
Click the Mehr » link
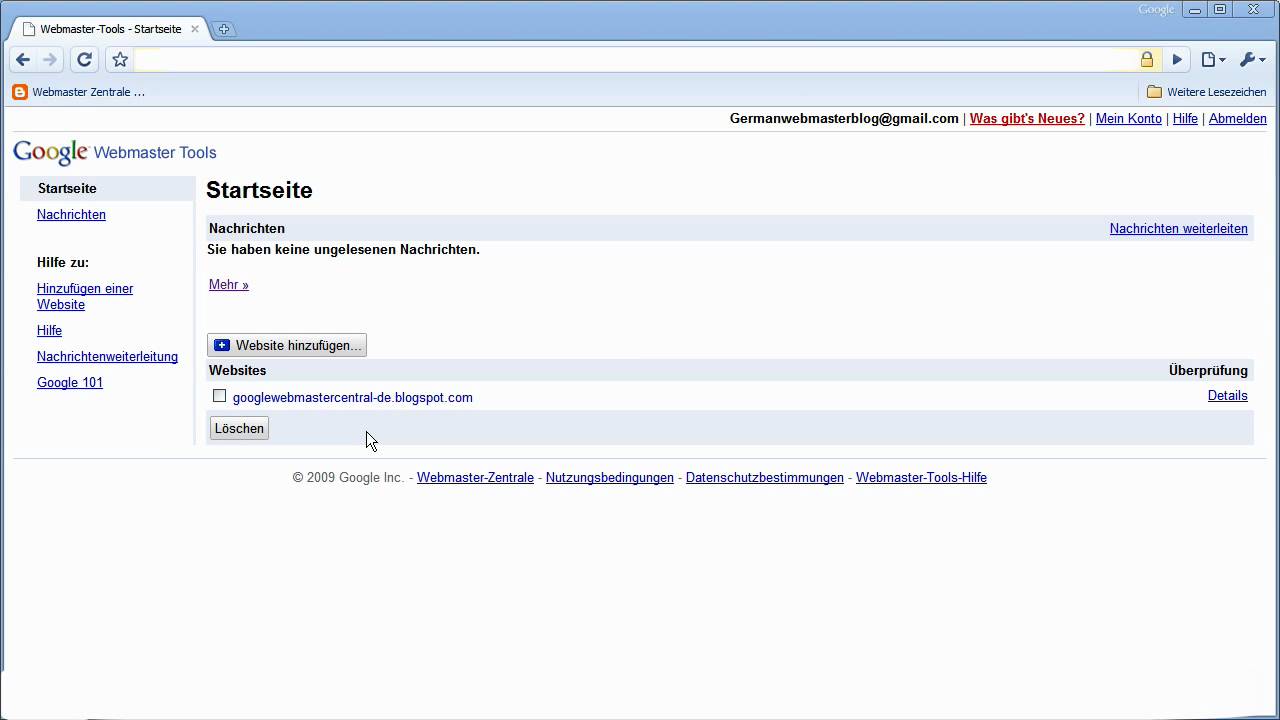229,284
